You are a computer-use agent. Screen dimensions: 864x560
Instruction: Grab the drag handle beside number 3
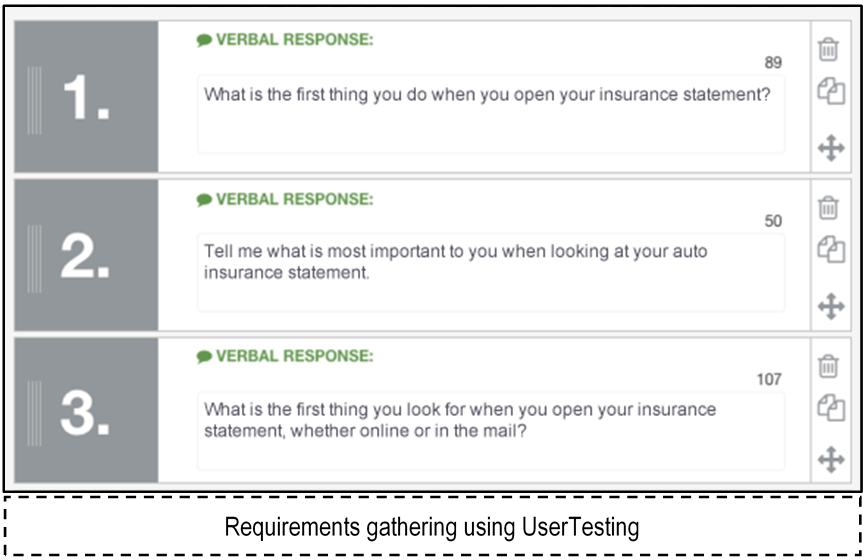35,413
